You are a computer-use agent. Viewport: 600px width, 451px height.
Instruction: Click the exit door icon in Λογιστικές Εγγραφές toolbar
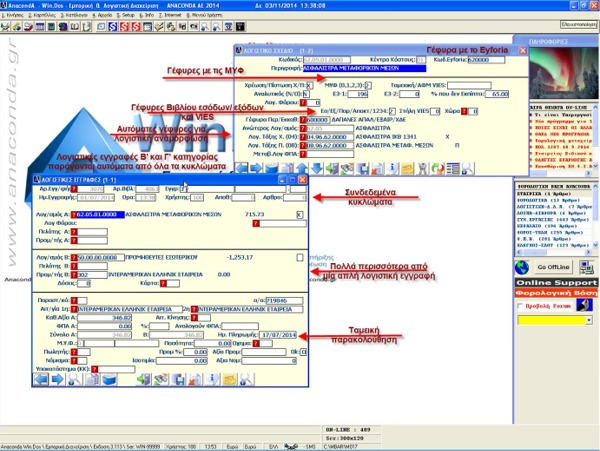(x=144, y=379)
